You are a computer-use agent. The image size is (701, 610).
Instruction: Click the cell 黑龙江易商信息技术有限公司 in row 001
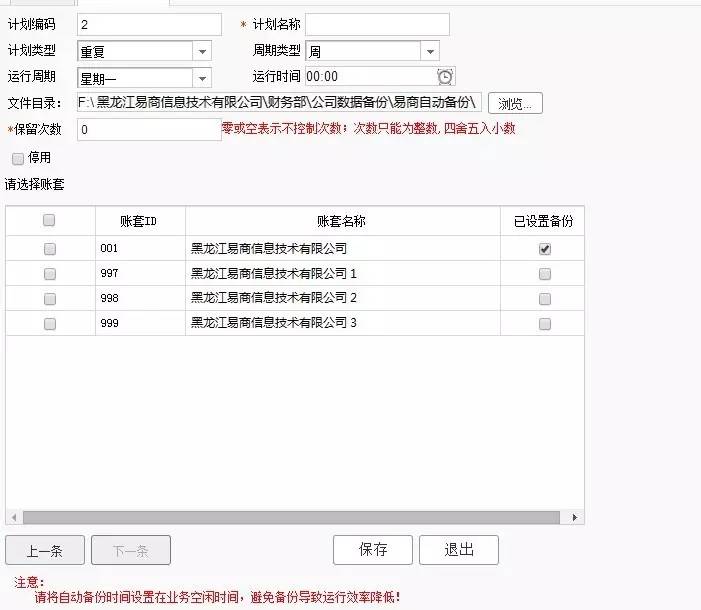point(342,248)
